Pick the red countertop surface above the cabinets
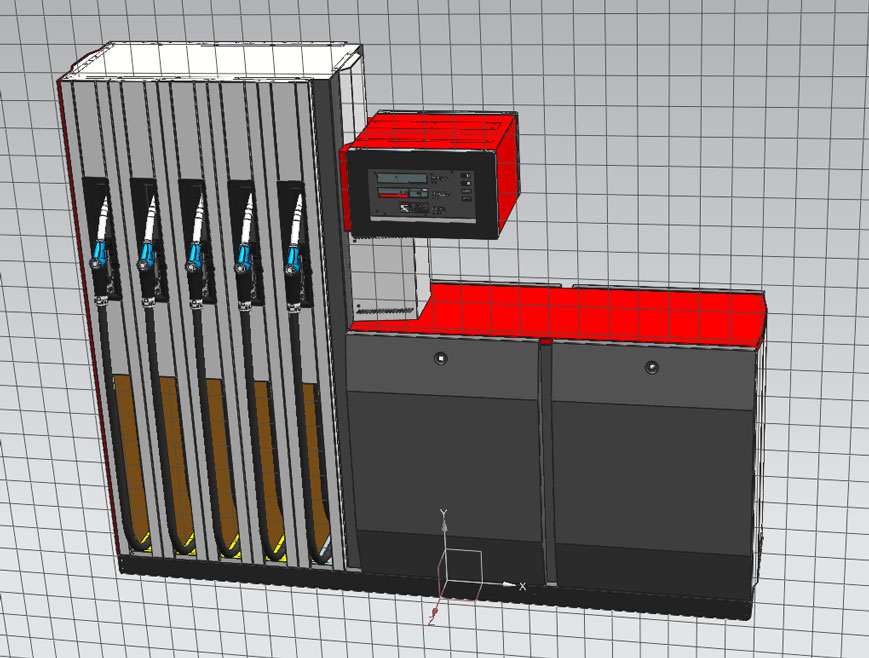The width and height of the screenshot is (869, 658). click(600, 310)
